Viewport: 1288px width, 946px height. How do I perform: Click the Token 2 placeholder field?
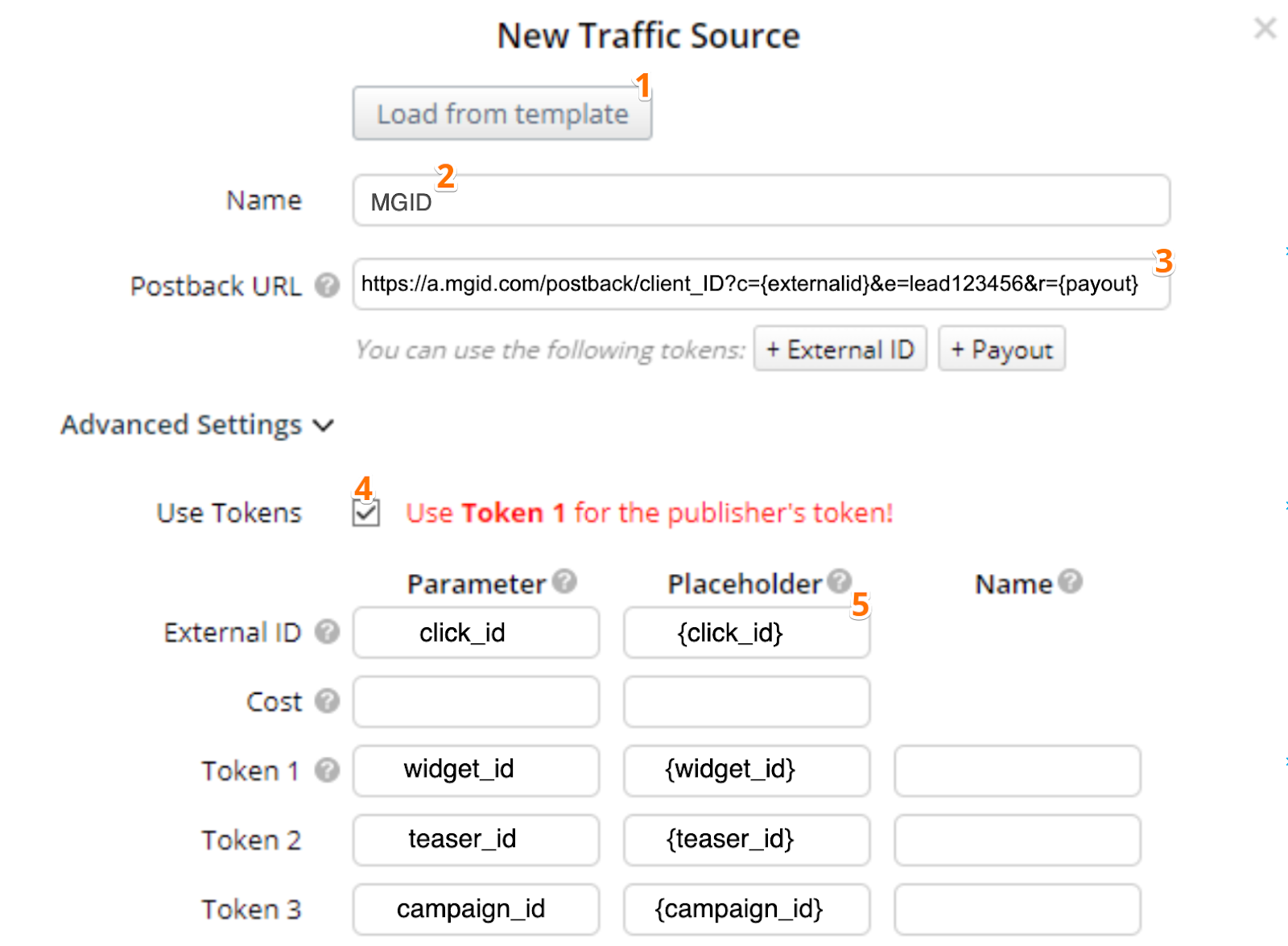click(746, 840)
